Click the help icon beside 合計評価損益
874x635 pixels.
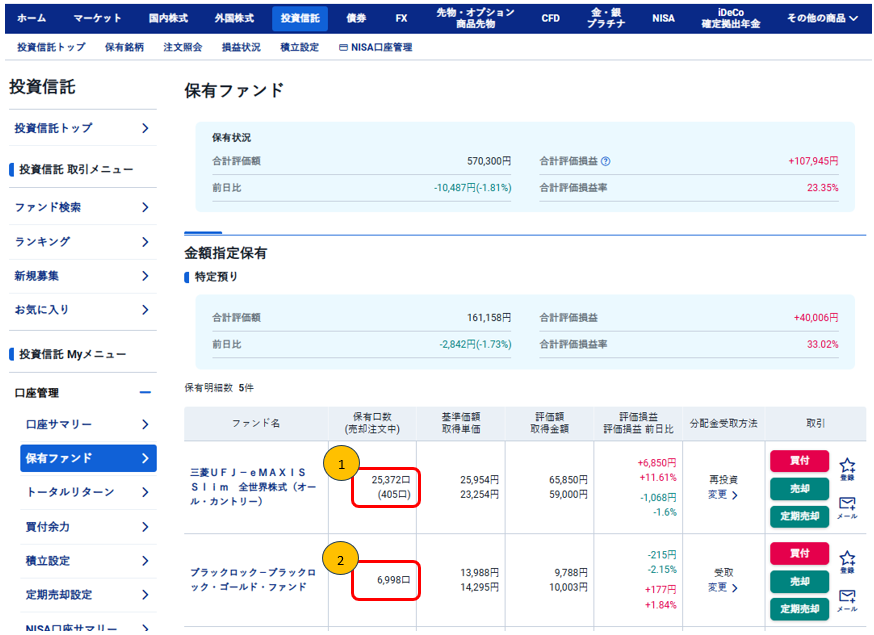coord(606,161)
